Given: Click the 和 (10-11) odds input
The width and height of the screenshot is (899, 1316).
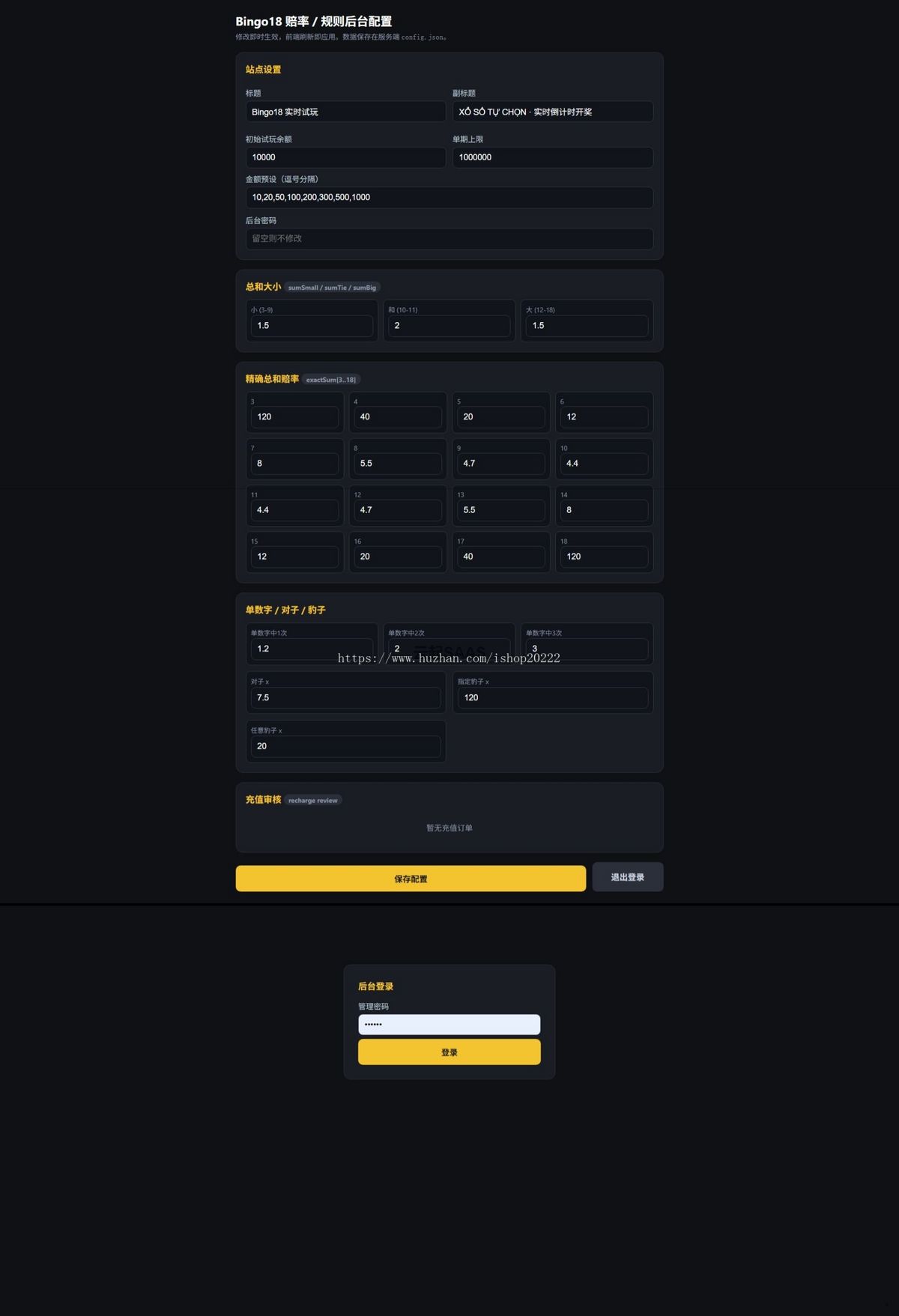Looking at the screenshot, I should [x=449, y=326].
